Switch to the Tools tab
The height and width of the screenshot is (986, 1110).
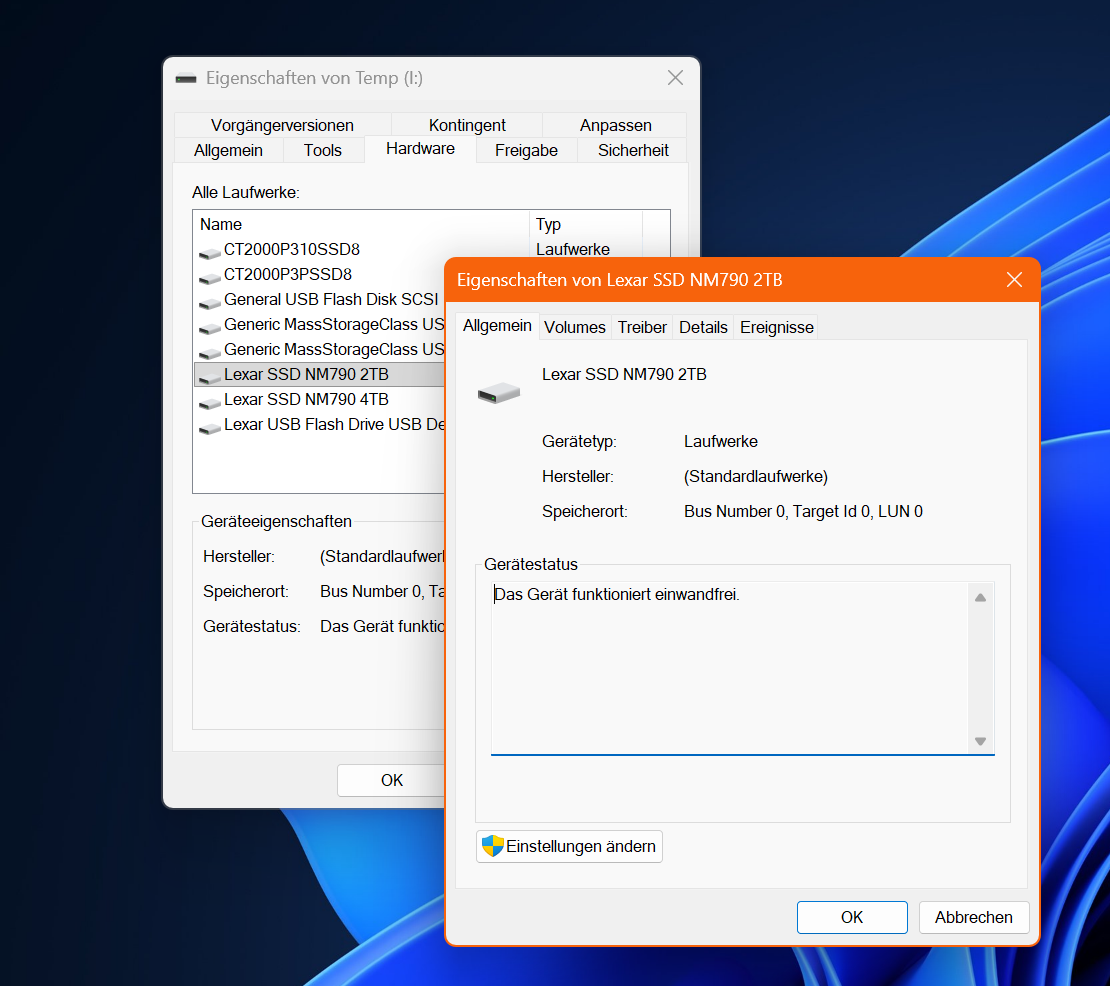pyautogui.click(x=323, y=150)
